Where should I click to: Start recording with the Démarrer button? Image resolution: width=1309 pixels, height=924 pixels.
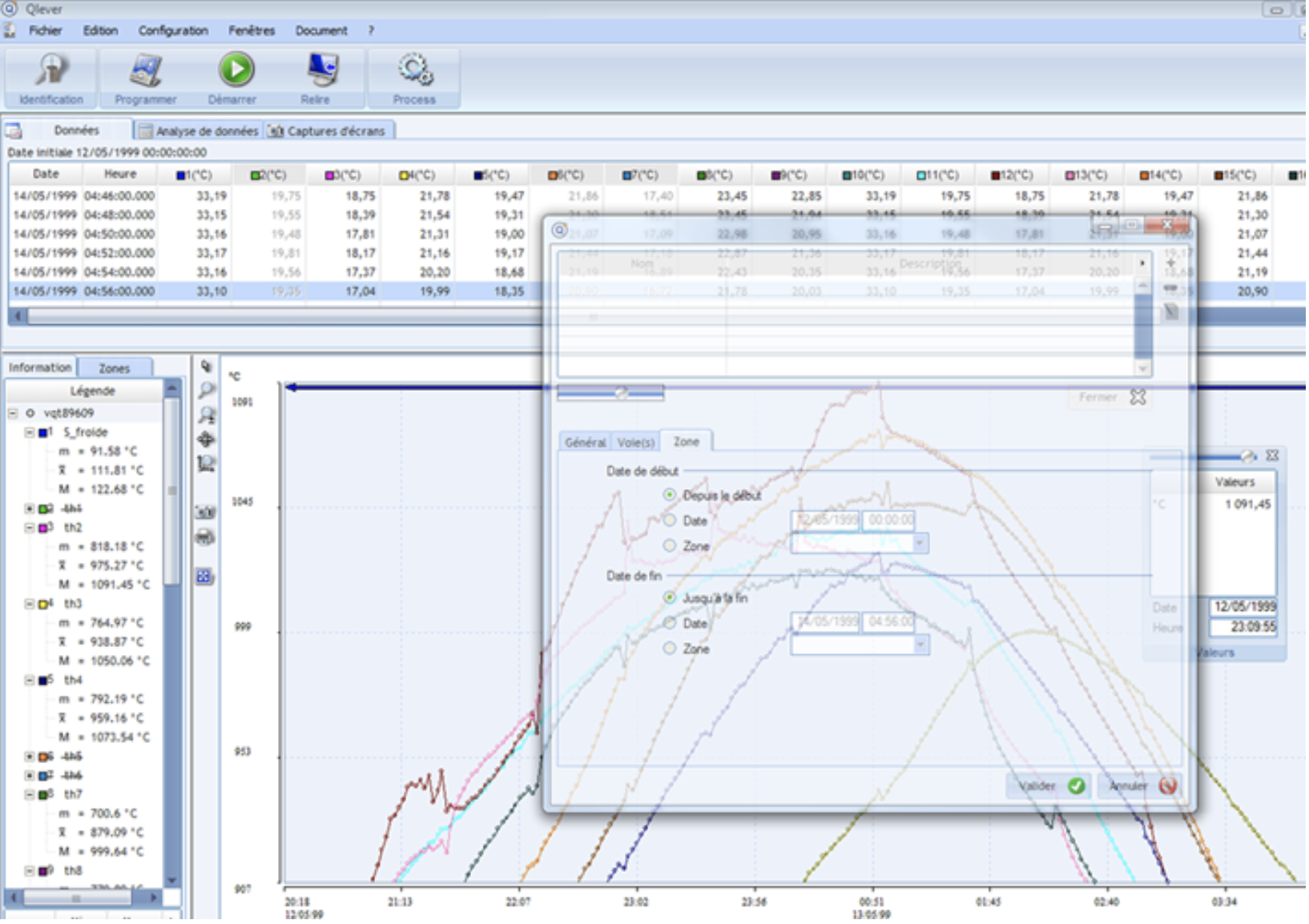click(x=233, y=78)
